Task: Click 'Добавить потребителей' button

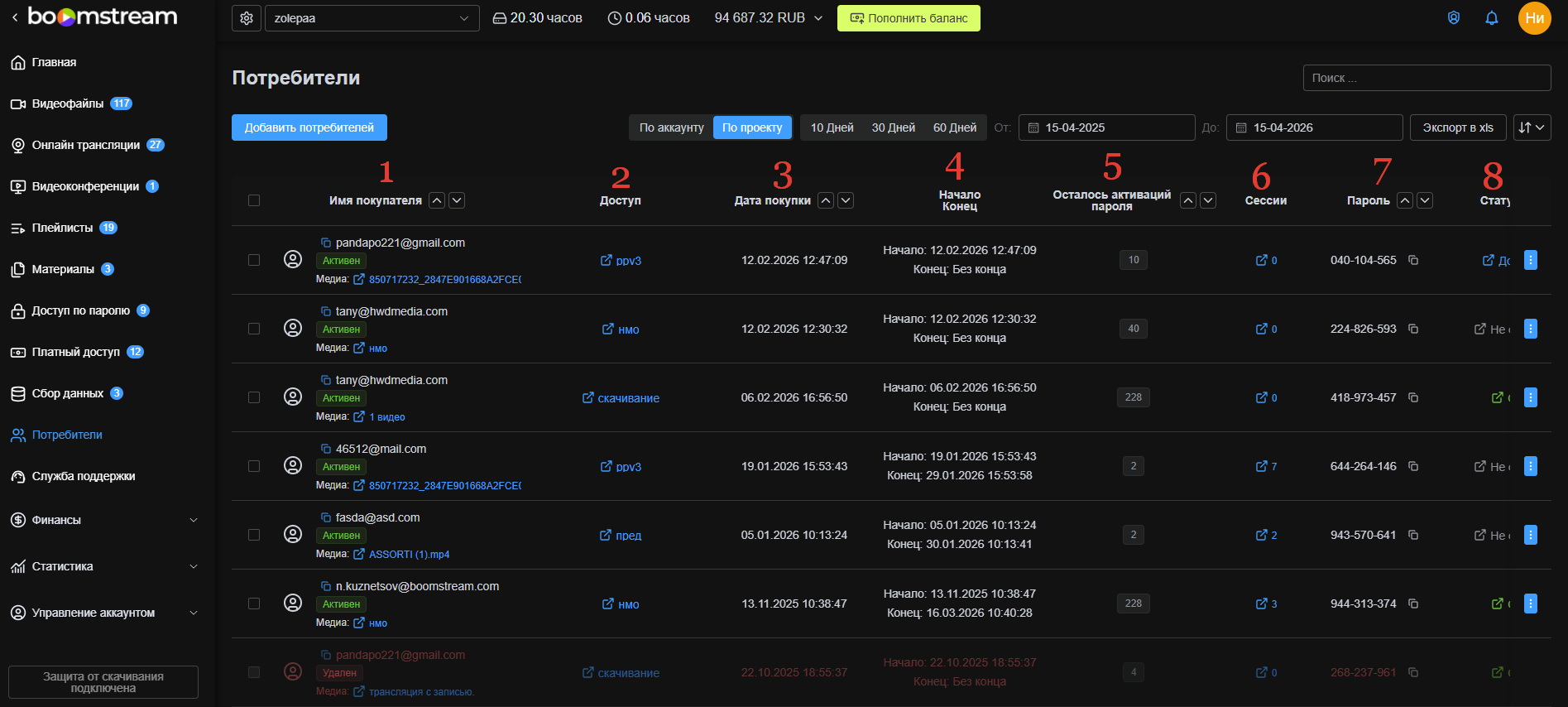Action: pyautogui.click(x=309, y=127)
